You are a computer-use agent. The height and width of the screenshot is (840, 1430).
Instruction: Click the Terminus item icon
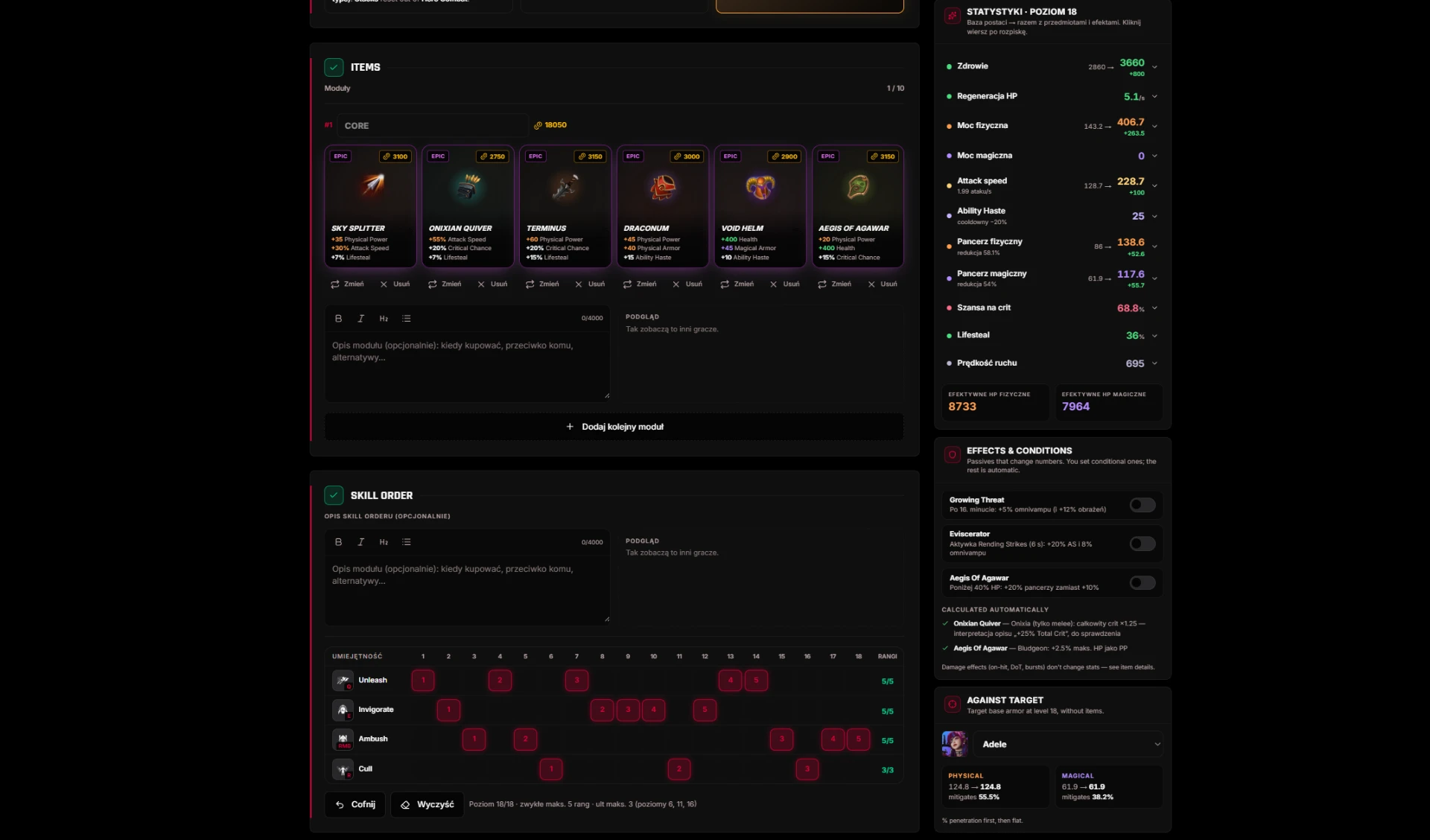click(565, 186)
